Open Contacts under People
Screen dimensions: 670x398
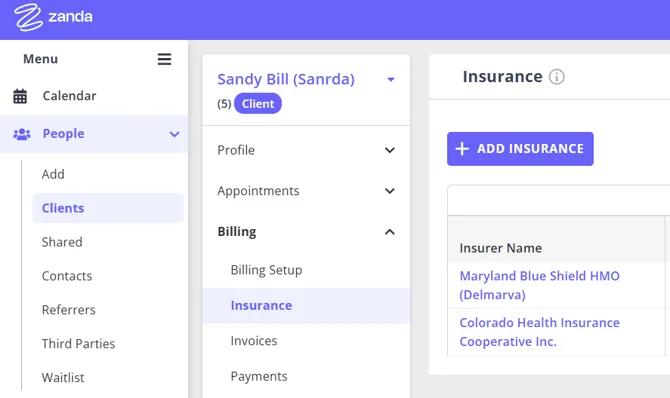(67, 276)
